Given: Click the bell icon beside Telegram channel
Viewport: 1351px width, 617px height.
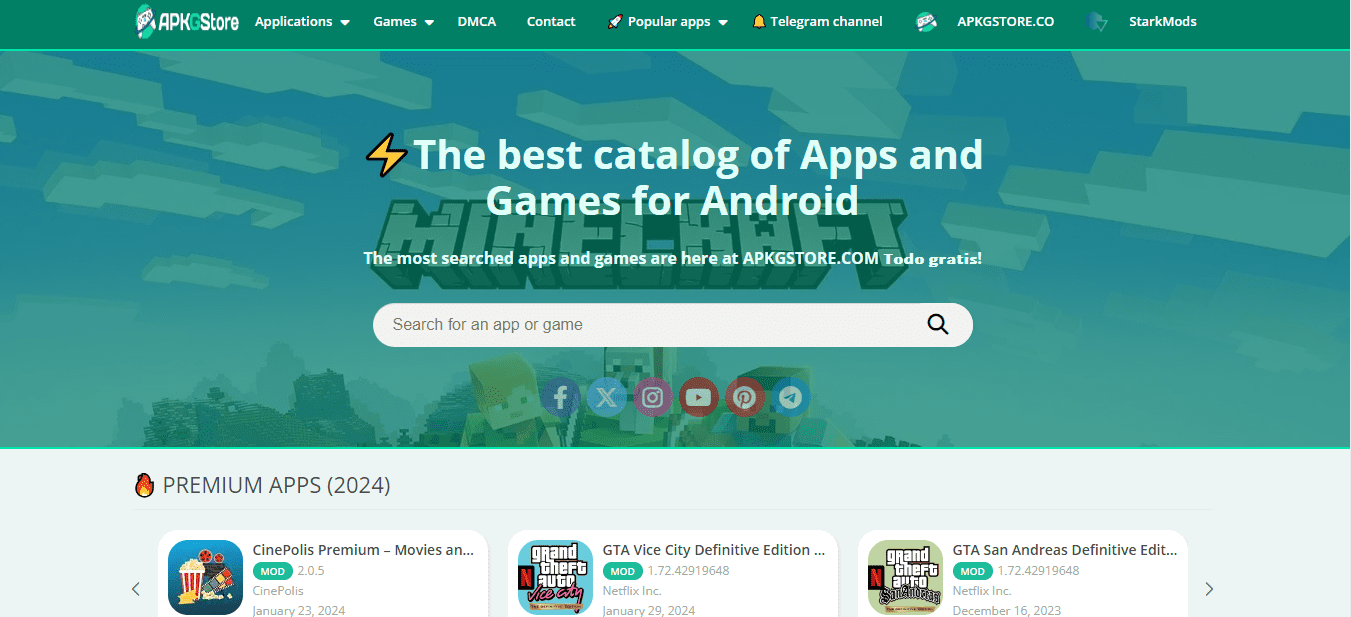Looking at the screenshot, I should coord(759,21).
